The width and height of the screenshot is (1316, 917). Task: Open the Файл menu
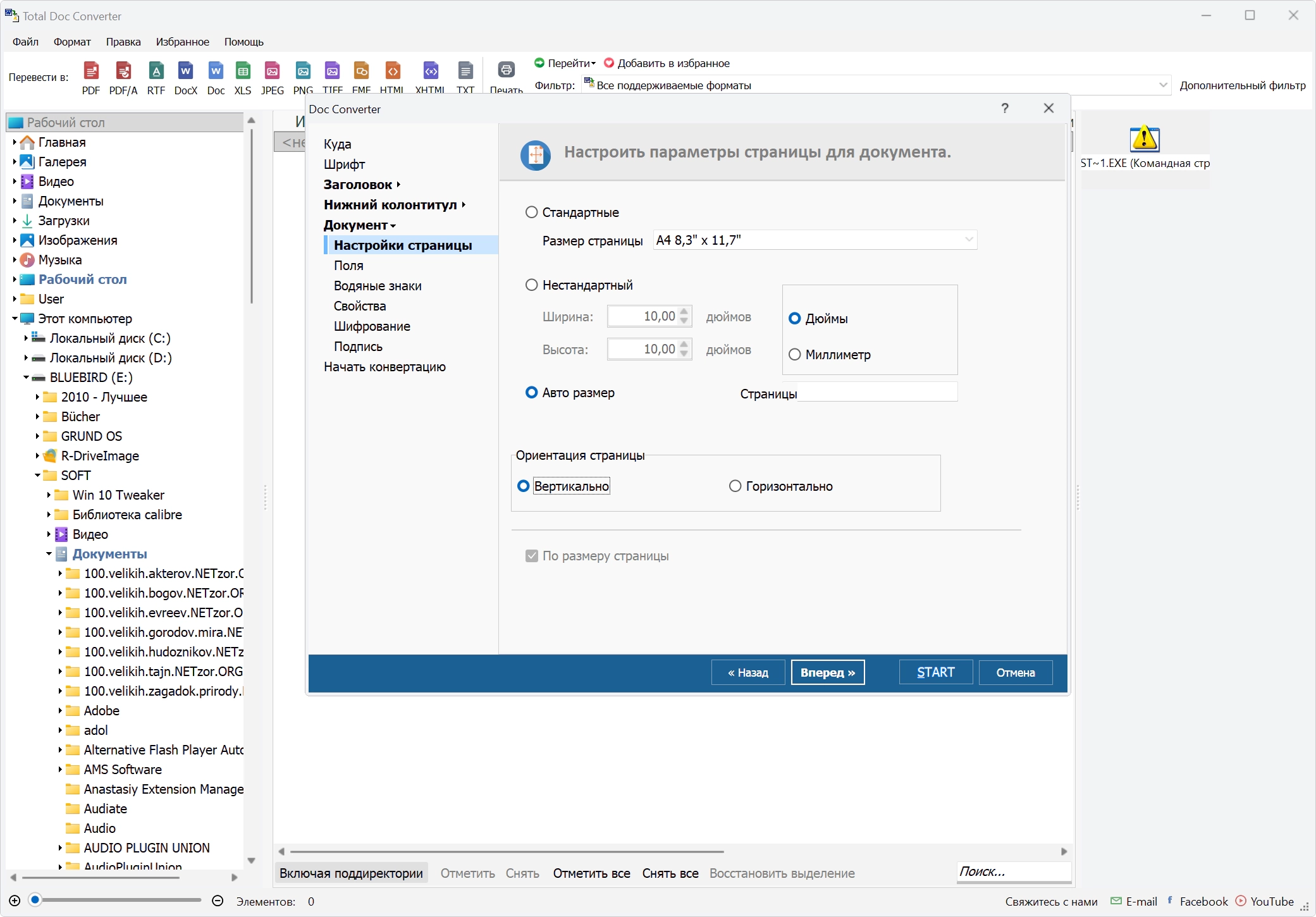[25, 42]
